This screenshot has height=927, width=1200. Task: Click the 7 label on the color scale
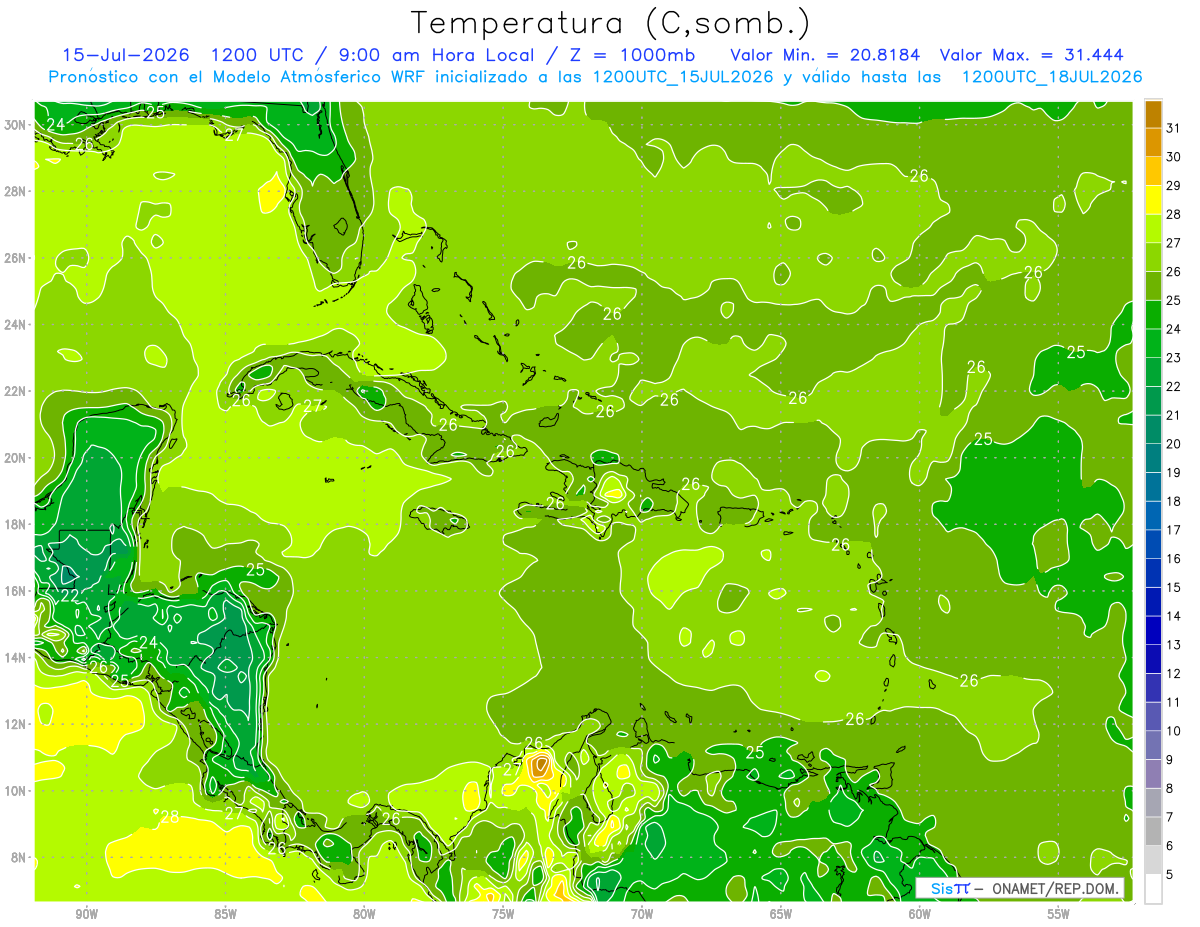pos(1171,817)
